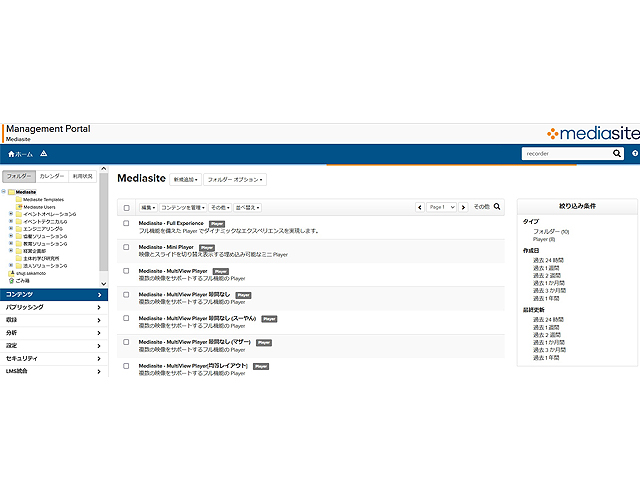Click the mediasite logo in header

pyautogui.click(x=593, y=133)
